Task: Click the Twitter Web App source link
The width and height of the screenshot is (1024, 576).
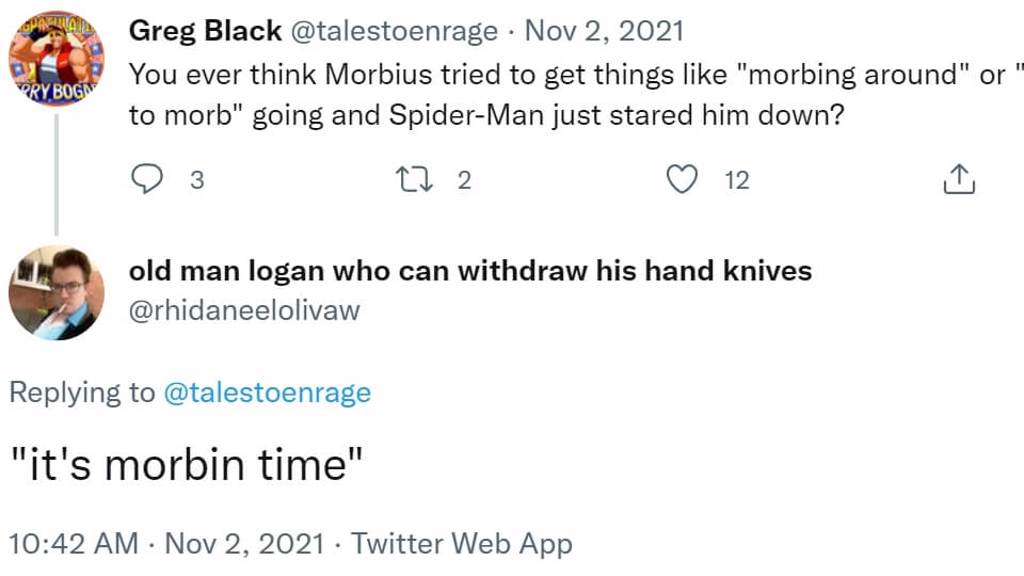Action: [462, 544]
